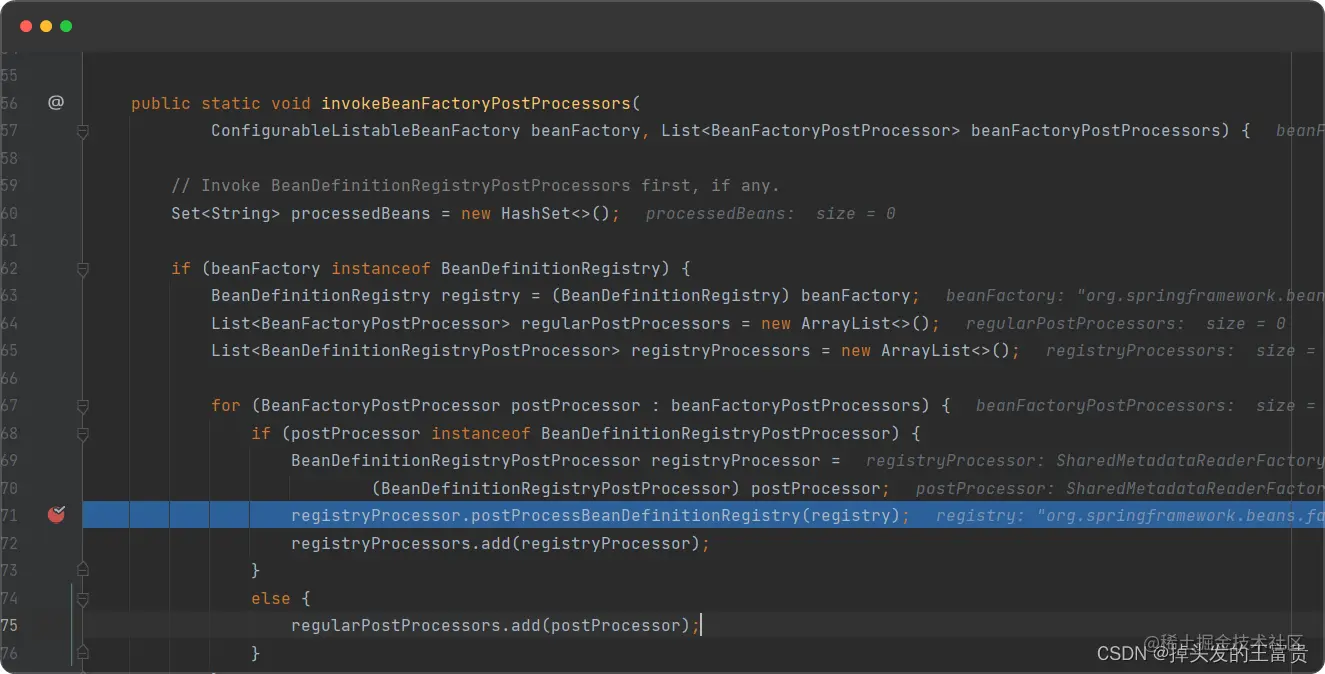Toggle the breakpoint on the highlighted postProcessBeanDefinitionRegistry line
The width and height of the screenshot is (1325, 674).
pyautogui.click(x=56, y=515)
